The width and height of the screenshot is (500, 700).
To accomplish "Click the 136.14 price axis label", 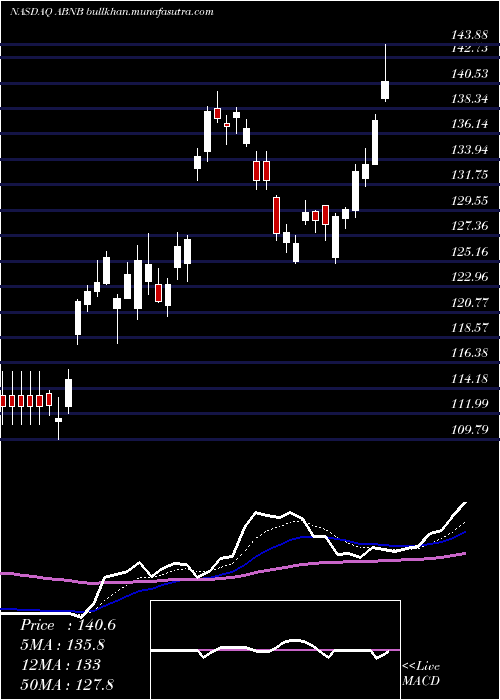I will pos(470,124).
